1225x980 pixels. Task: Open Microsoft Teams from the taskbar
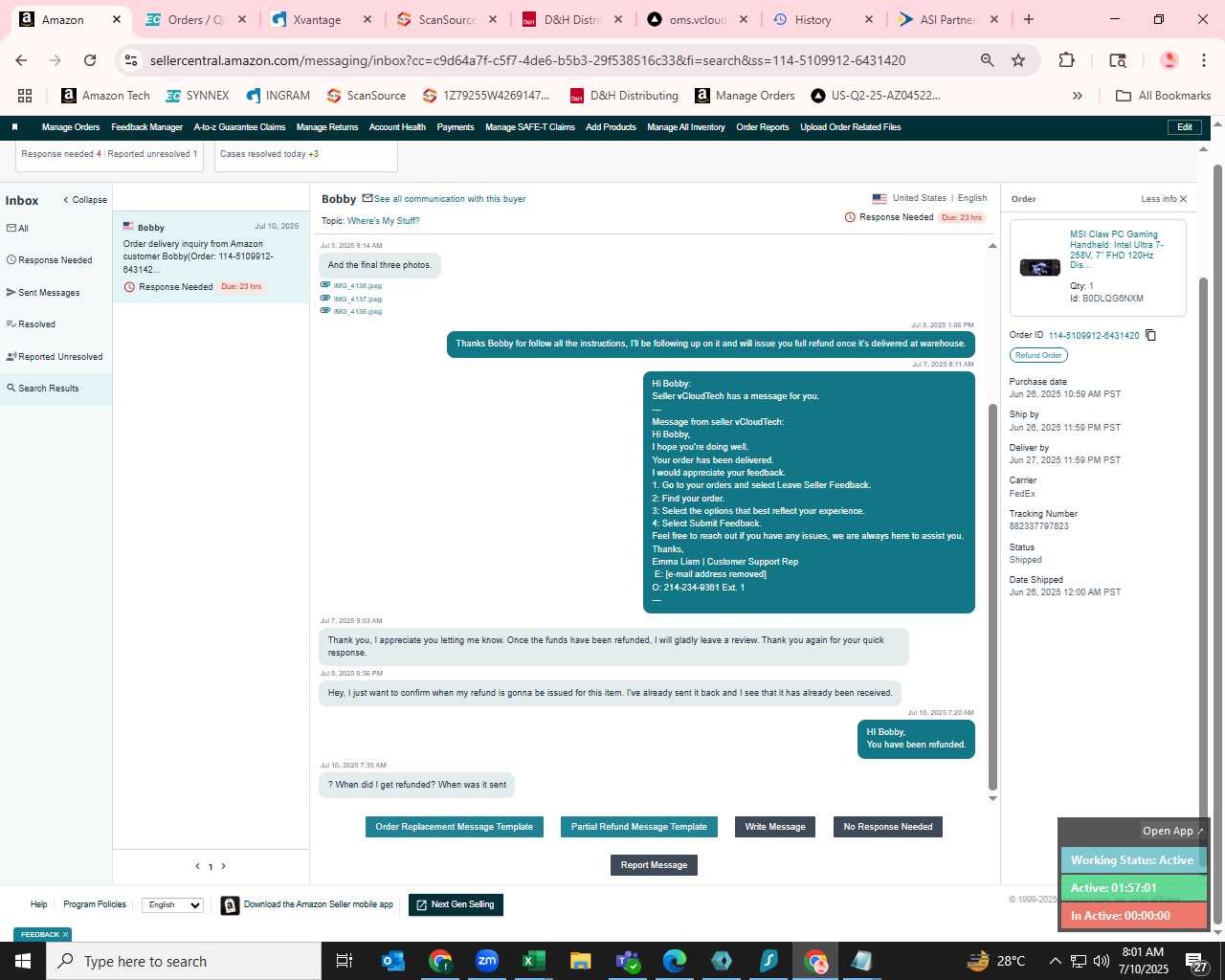pos(628,961)
